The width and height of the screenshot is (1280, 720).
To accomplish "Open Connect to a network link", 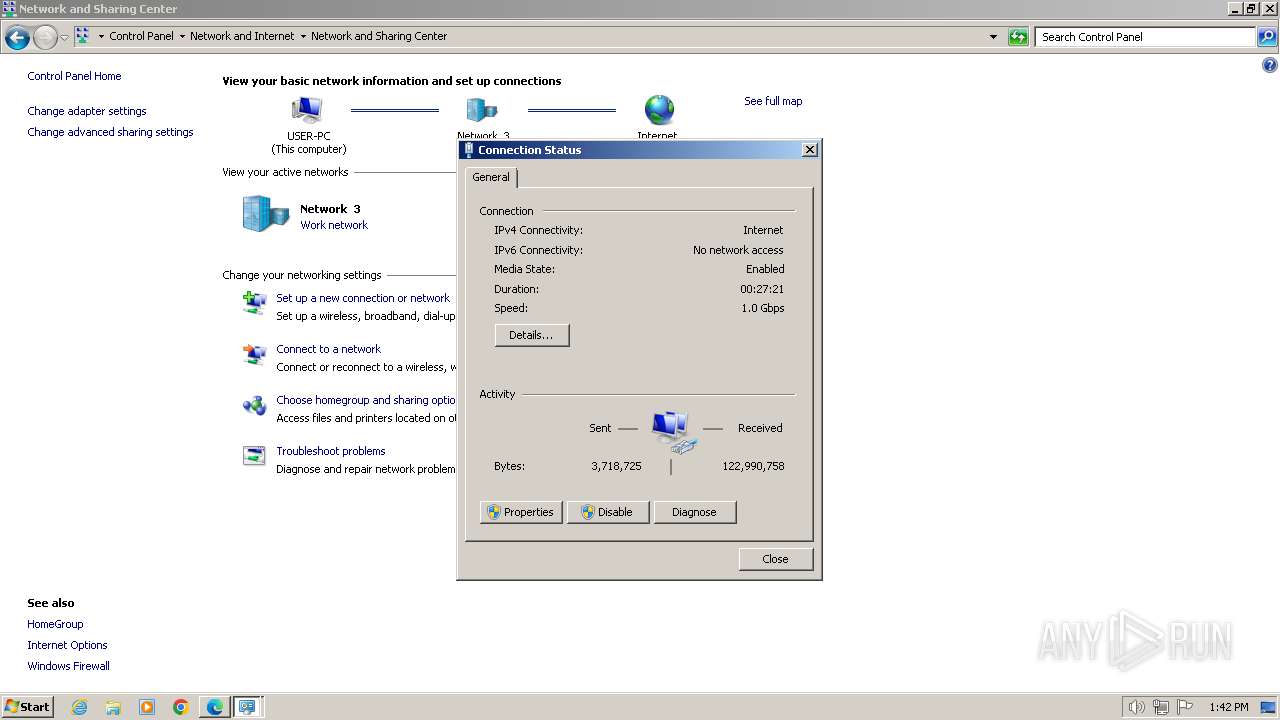I will (328, 349).
